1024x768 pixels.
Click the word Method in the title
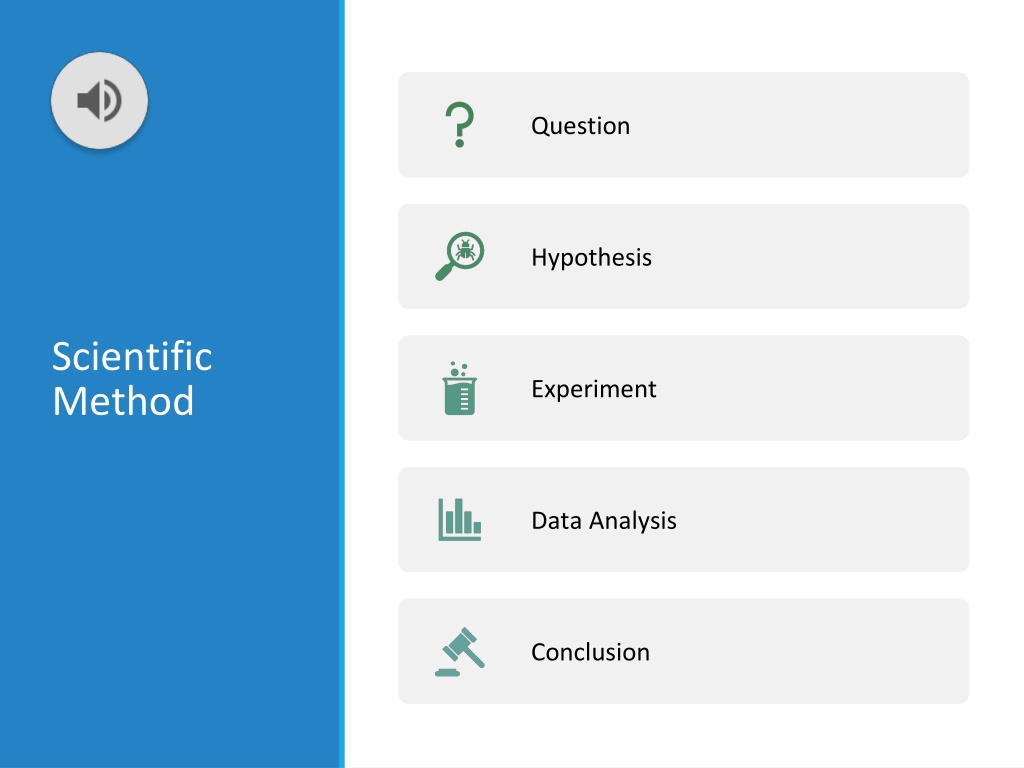click(123, 401)
